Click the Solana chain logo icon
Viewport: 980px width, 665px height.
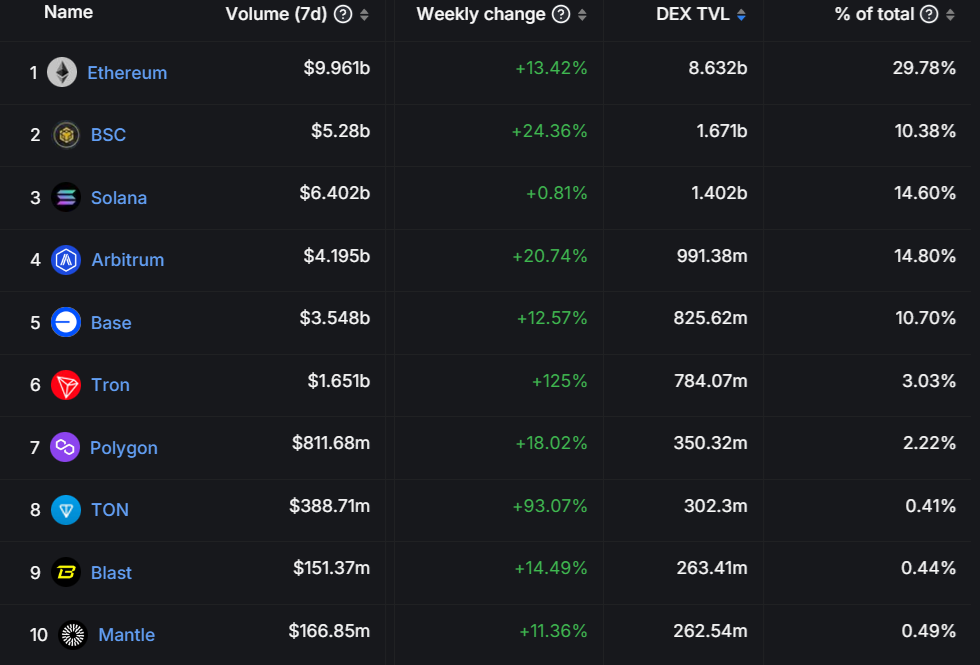(x=66, y=197)
